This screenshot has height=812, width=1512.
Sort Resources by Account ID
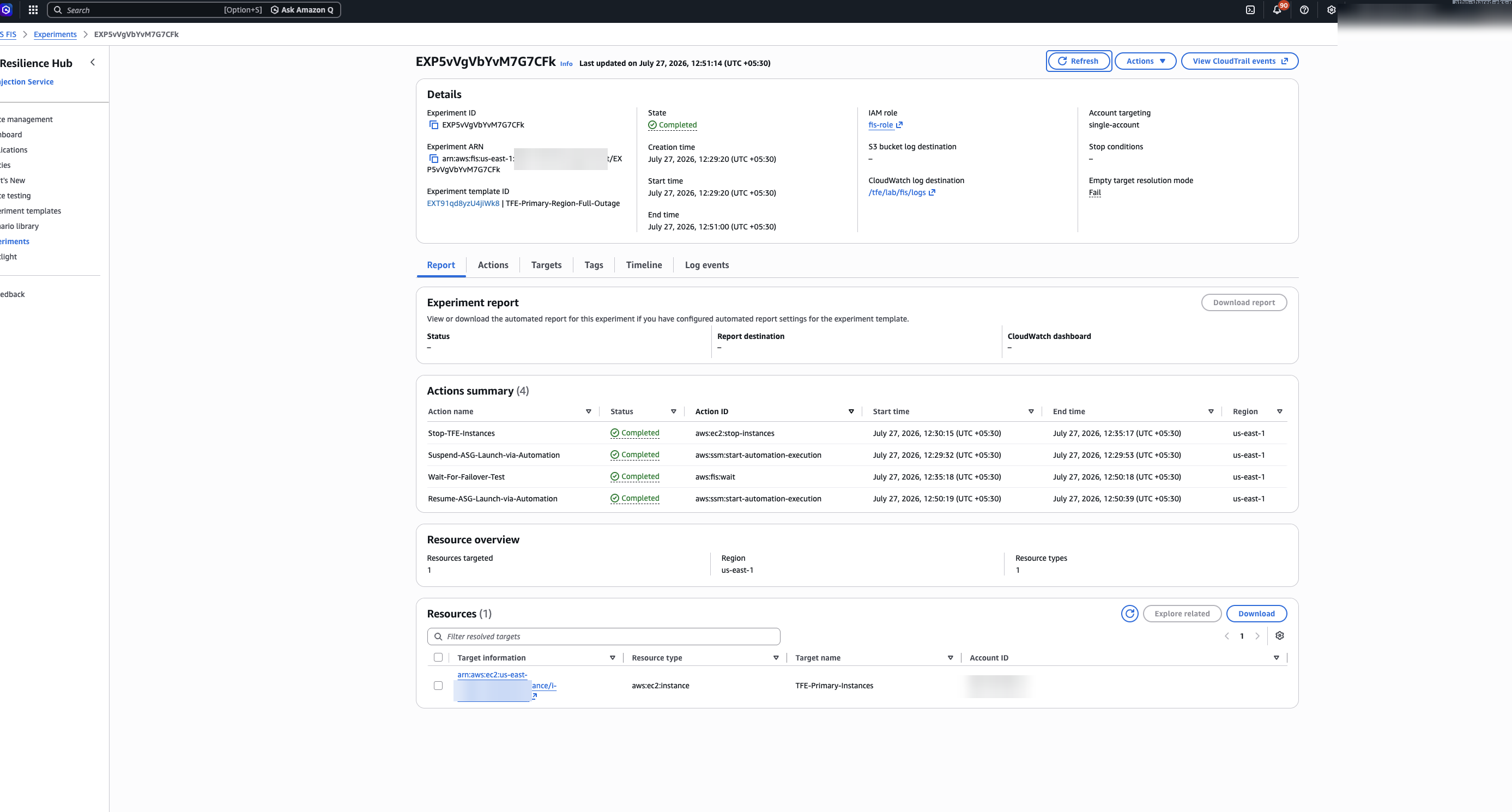pyautogui.click(x=1276, y=658)
